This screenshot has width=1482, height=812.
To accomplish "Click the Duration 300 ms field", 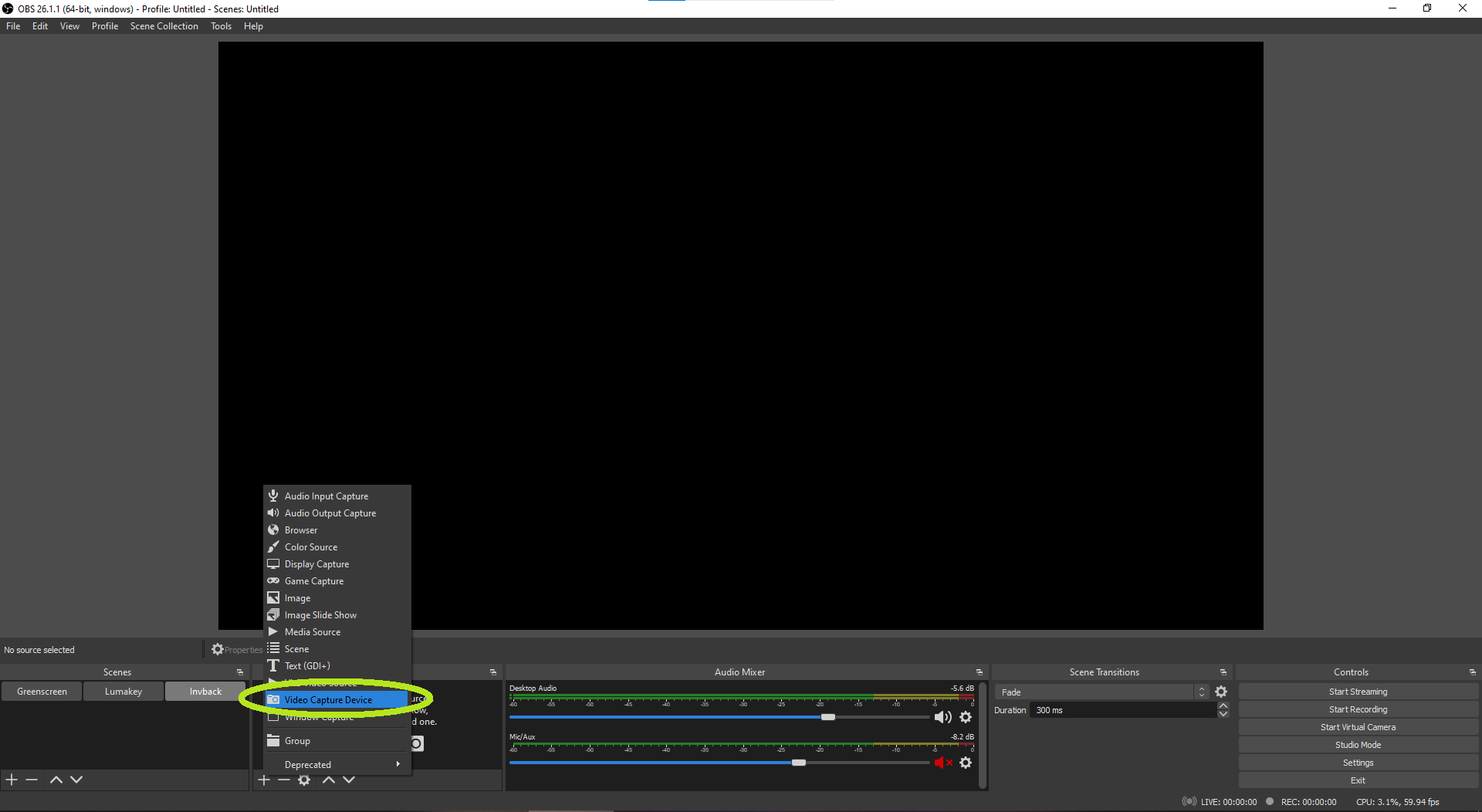I will (1123, 710).
